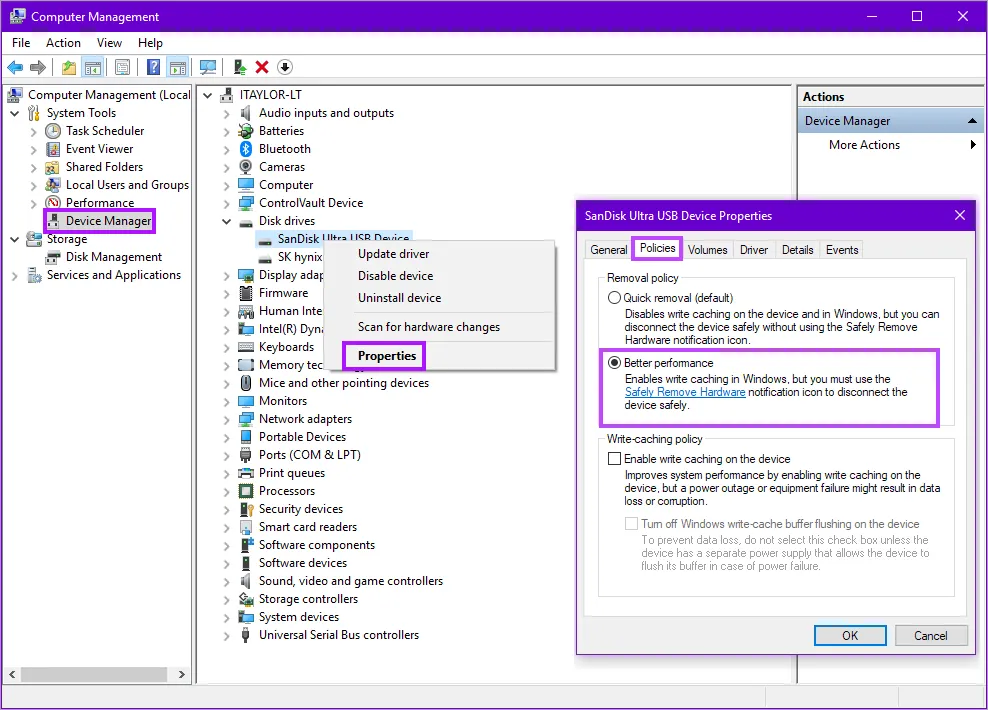The height and width of the screenshot is (710, 988).
Task: Select Device Manager in the left tree
Action: point(108,221)
